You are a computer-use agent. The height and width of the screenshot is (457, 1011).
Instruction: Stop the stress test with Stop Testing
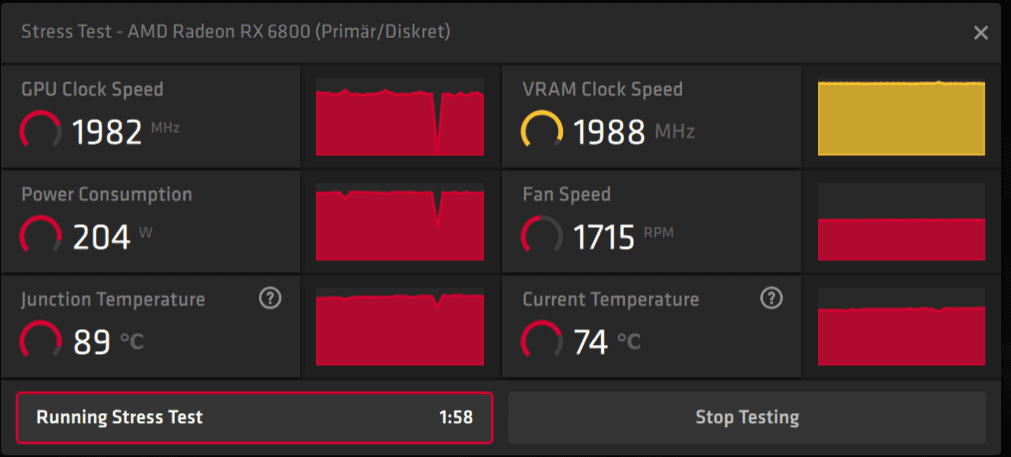(x=747, y=417)
